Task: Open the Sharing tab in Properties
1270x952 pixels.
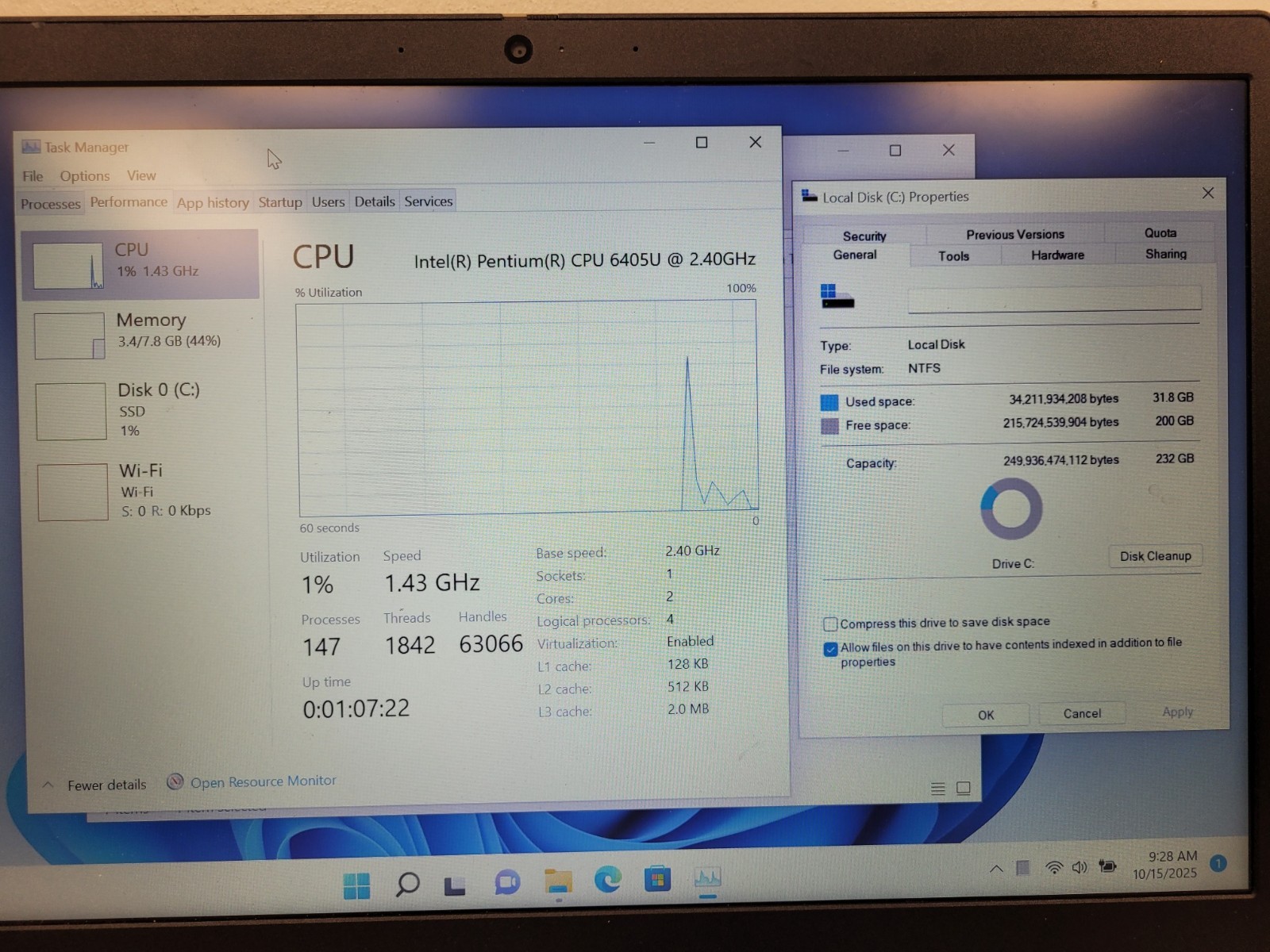Action: tap(1165, 254)
